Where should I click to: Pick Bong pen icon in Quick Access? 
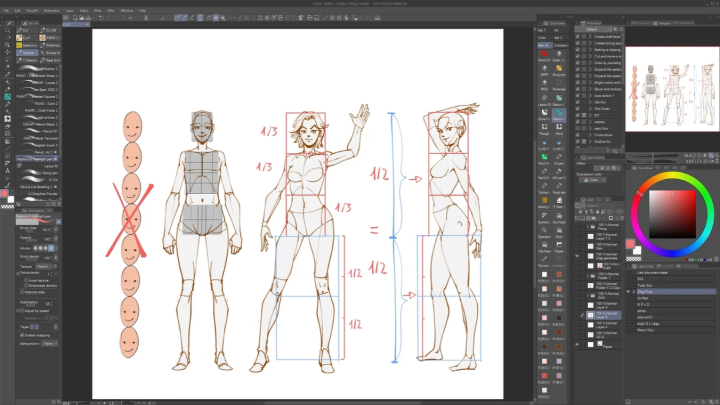click(x=559, y=69)
